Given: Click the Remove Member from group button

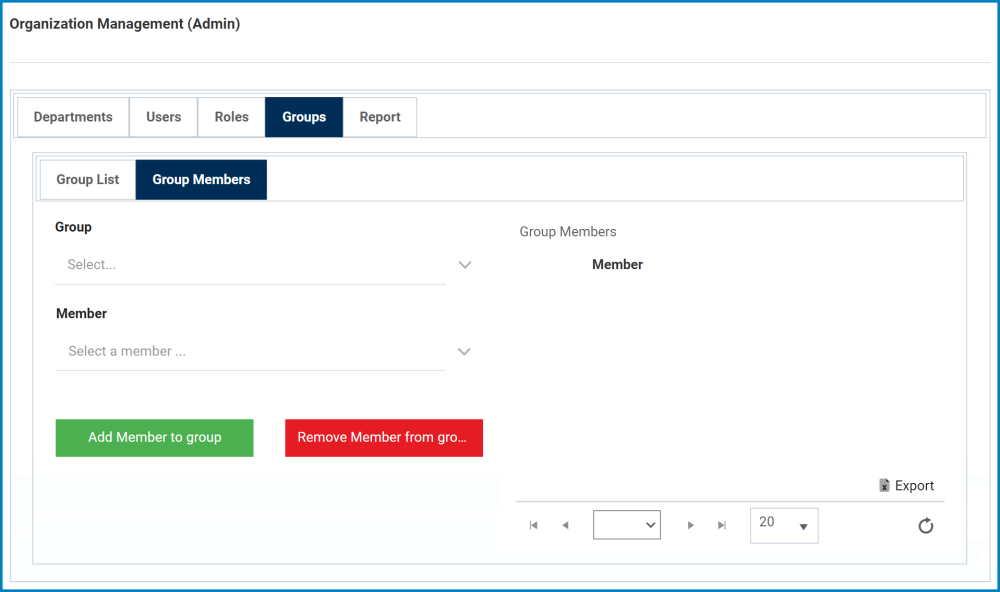Looking at the screenshot, I should [x=384, y=437].
